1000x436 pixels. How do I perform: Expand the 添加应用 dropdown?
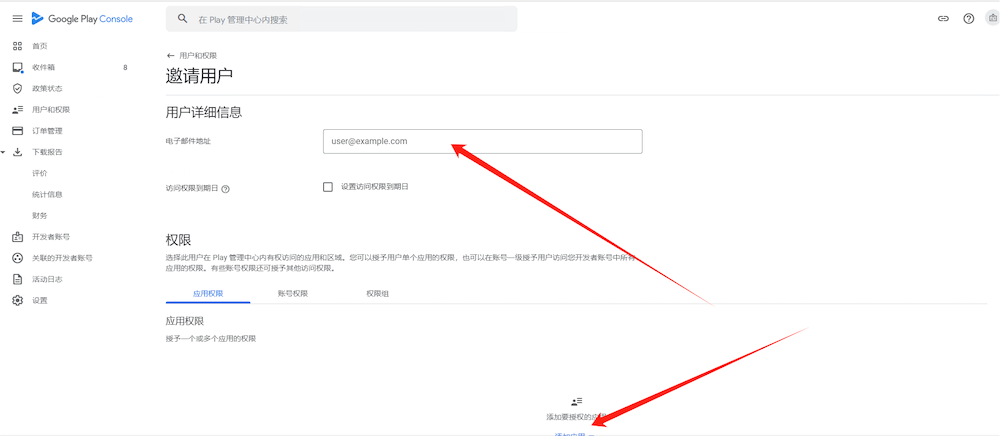574,433
